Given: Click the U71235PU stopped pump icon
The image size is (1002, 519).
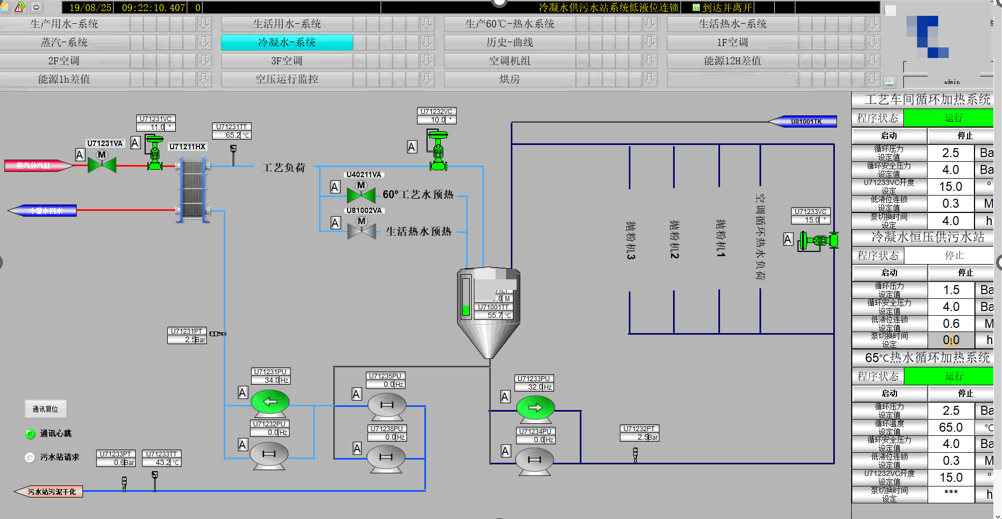Looking at the screenshot, I should 384,404.
